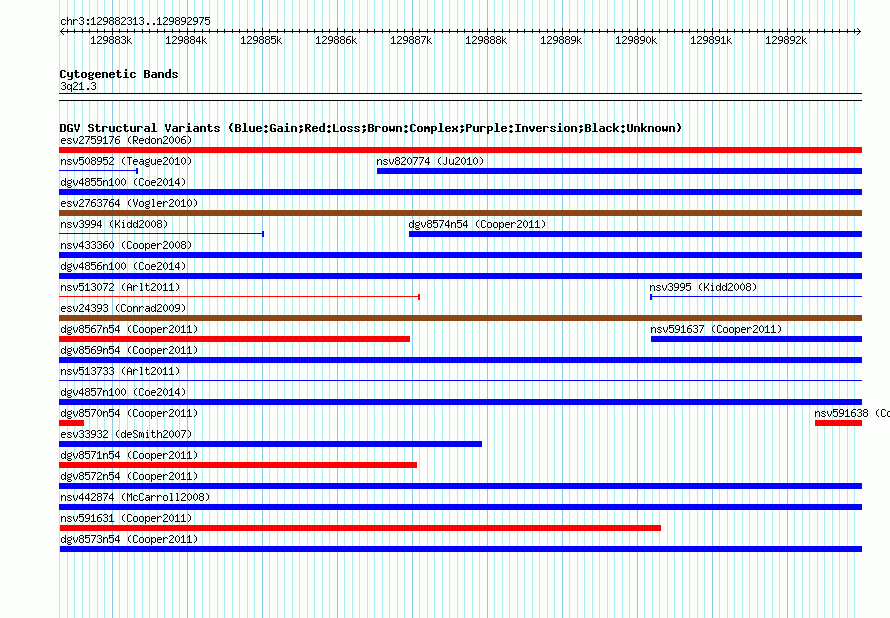Select the blue bar under nsv820774
Image resolution: width=890 pixels, height=618 pixels.
[x=619, y=171]
